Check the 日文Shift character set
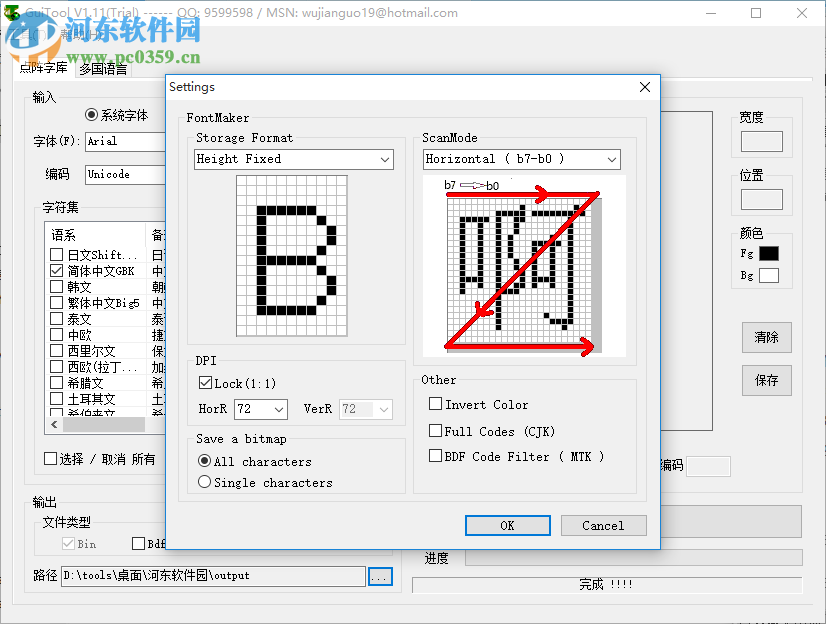 point(55,254)
